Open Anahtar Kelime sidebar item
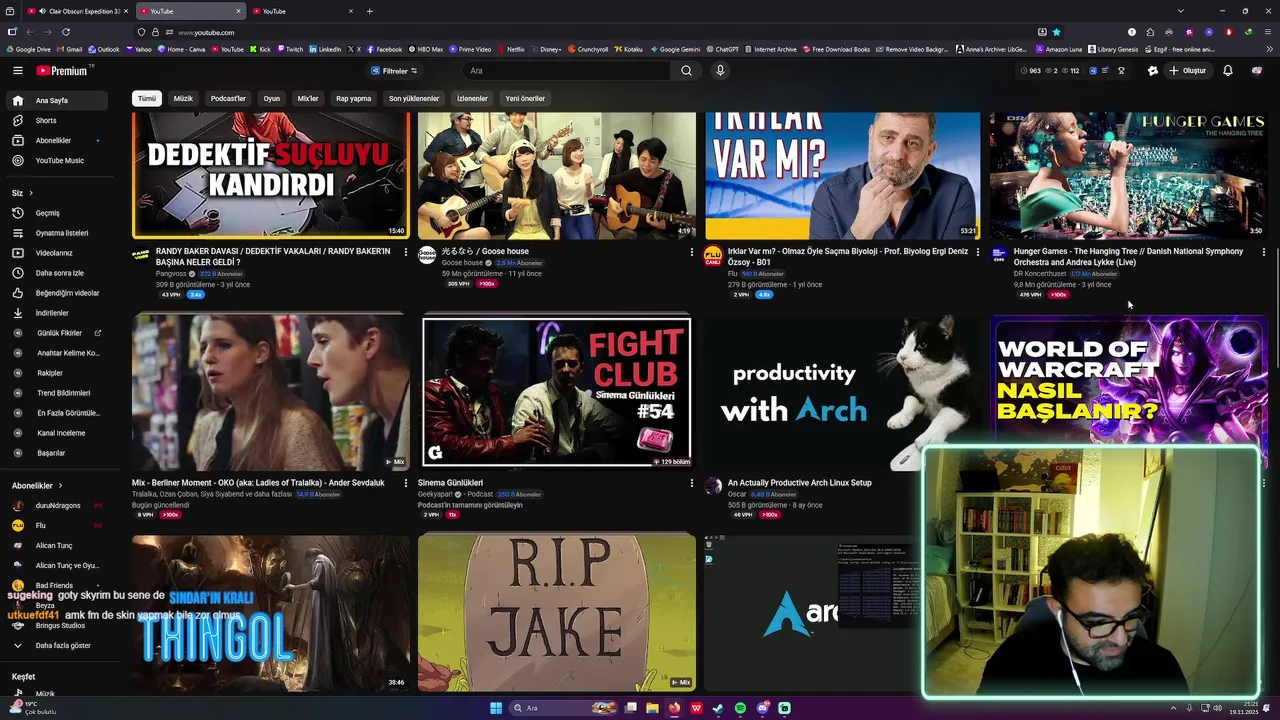Screen dimensions: 1280x720 55,353
